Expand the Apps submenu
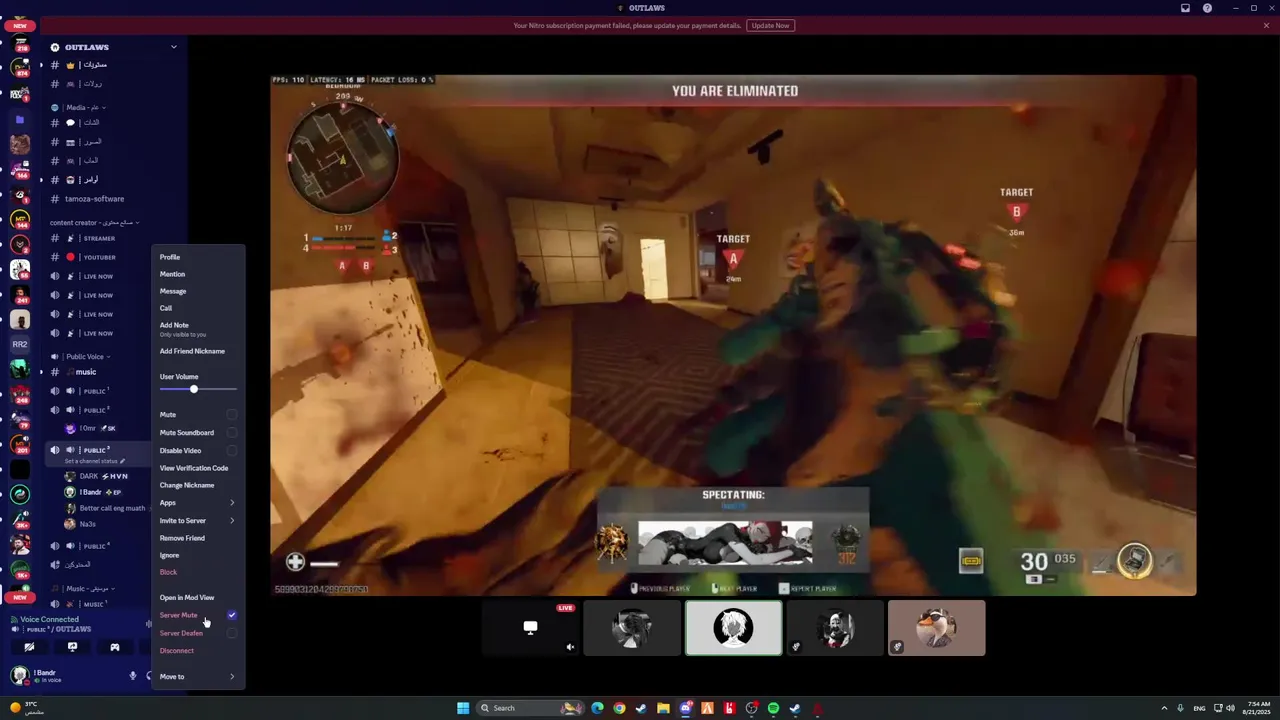 point(198,503)
